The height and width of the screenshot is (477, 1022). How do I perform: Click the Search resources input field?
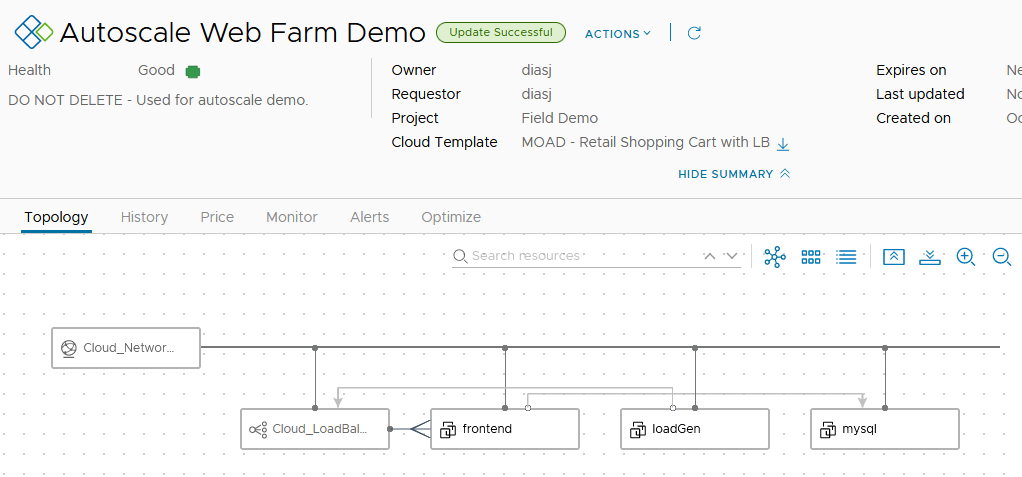[x=580, y=256]
